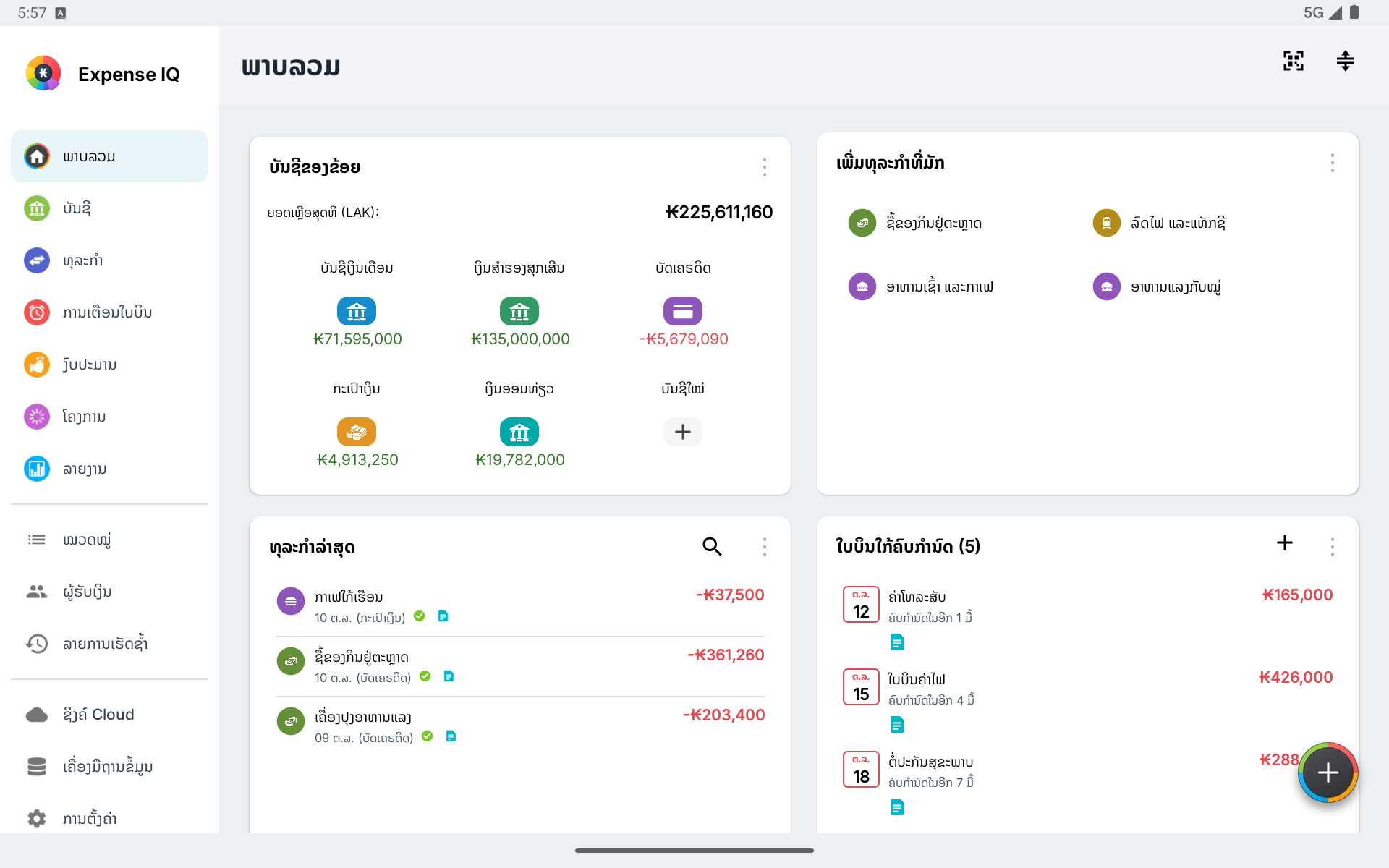1389x868 pixels.
Task: Toggle cleared checkmark on -₭37,500 transaction
Action: [x=420, y=616]
